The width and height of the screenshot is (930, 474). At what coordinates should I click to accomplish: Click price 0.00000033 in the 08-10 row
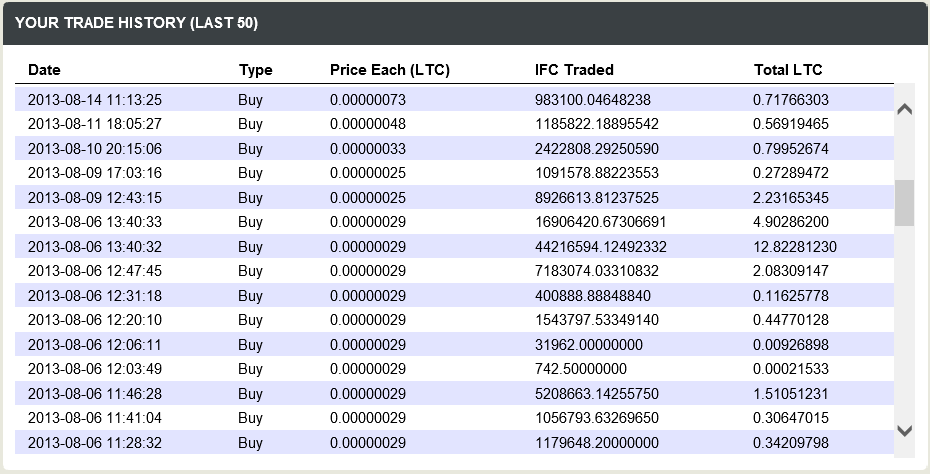click(x=368, y=149)
